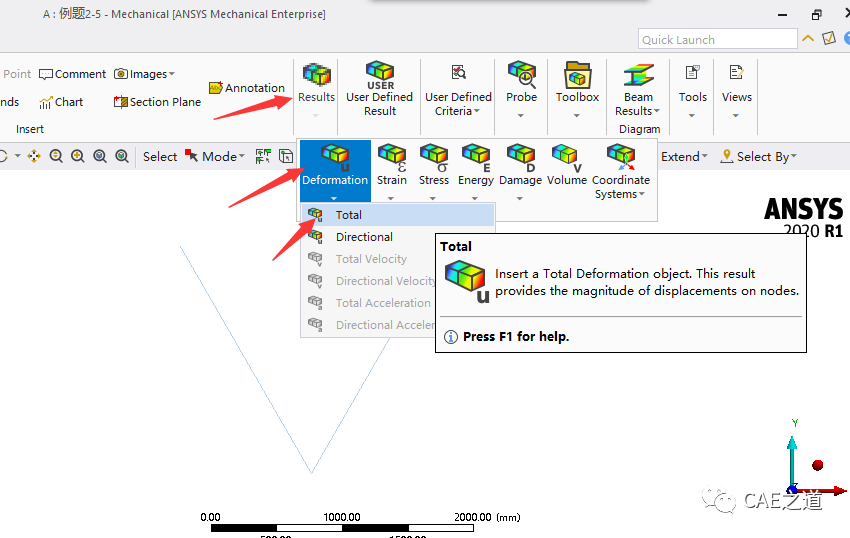
Task: Open the Images dropdown
Action: [144, 74]
